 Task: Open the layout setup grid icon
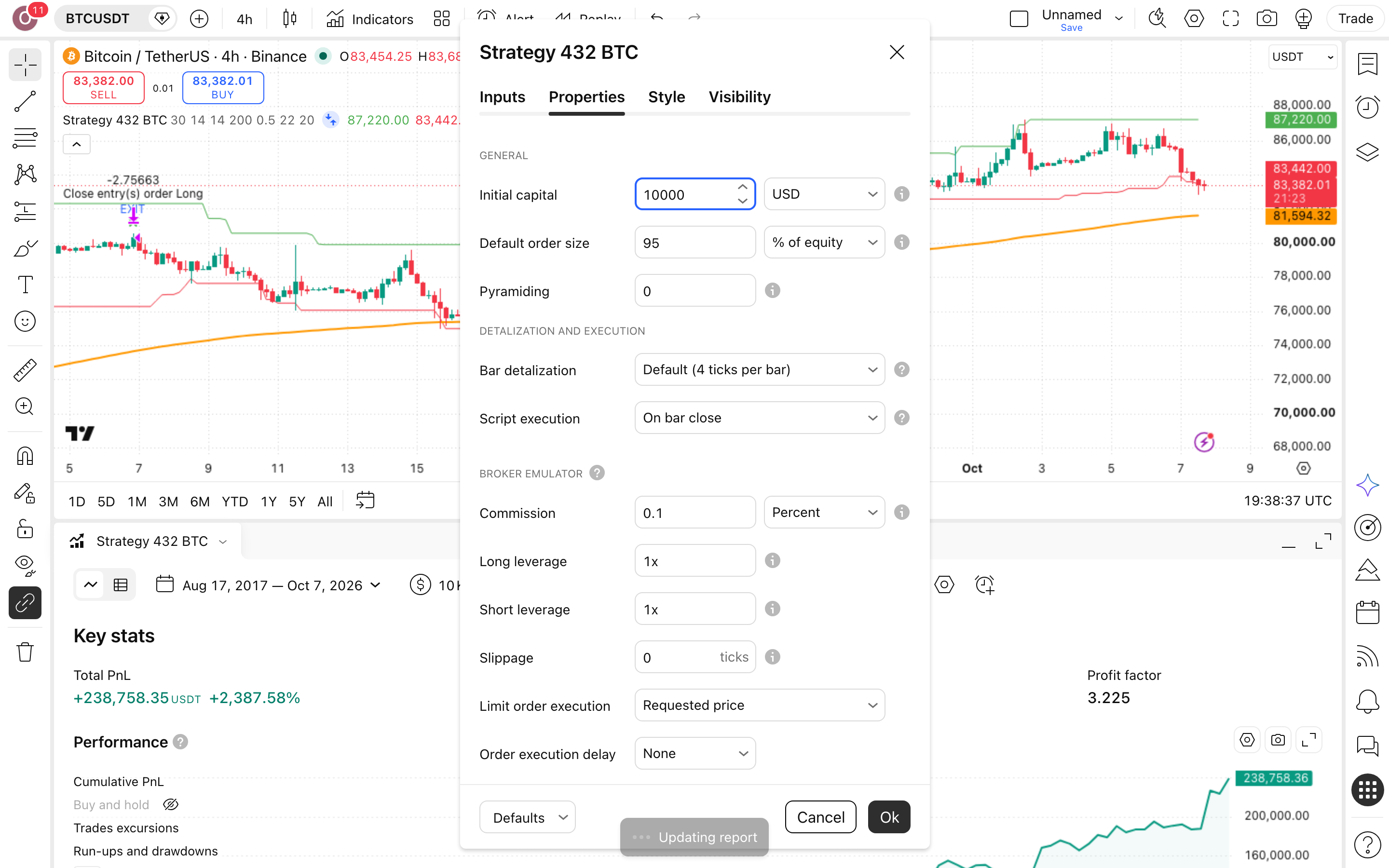pyautogui.click(x=441, y=19)
